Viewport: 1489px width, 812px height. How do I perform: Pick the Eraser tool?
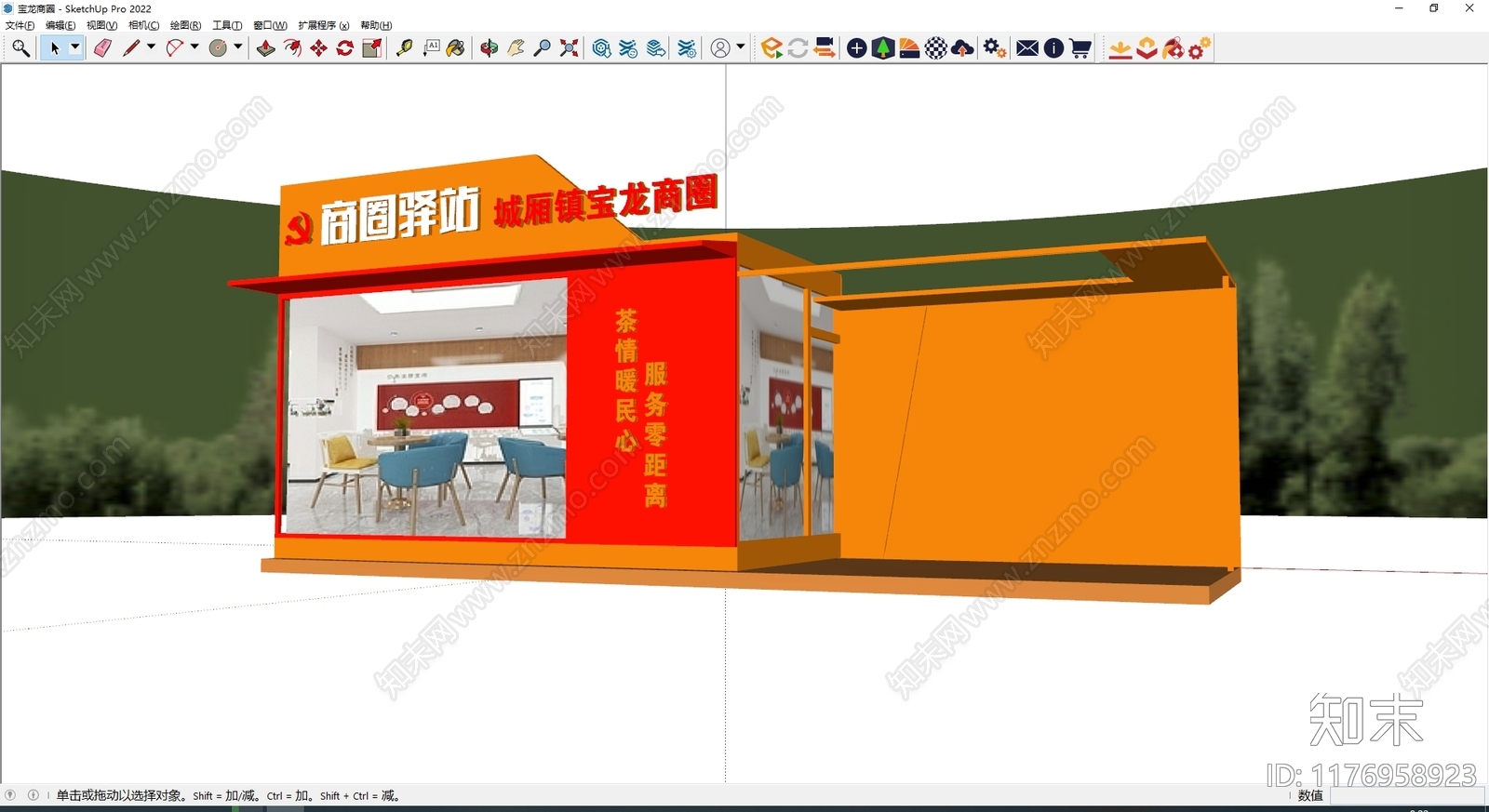point(102,48)
